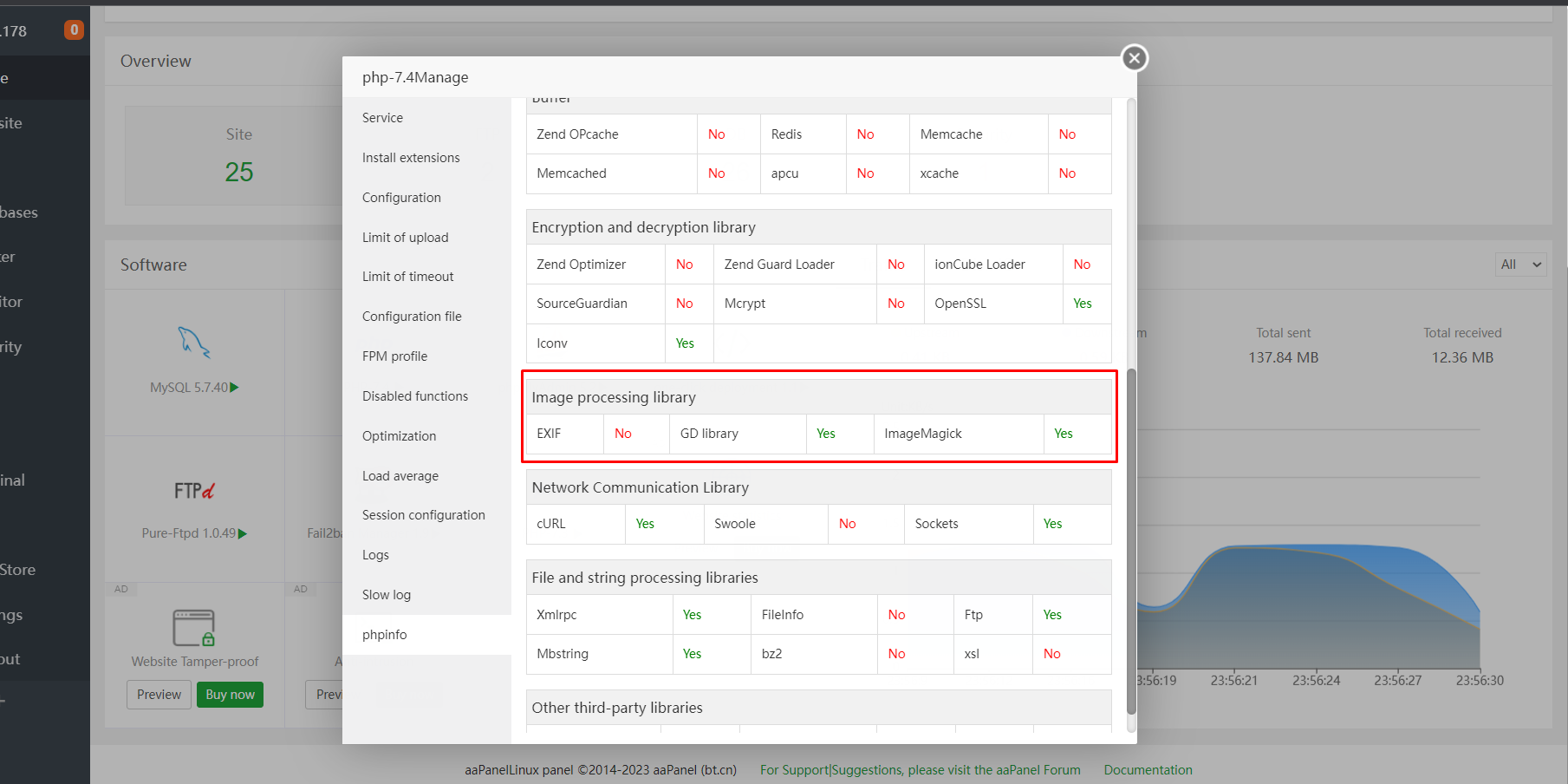This screenshot has width=1568, height=784.
Task: Open Install extensions section
Action: pyautogui.click(x=426, y=158)
